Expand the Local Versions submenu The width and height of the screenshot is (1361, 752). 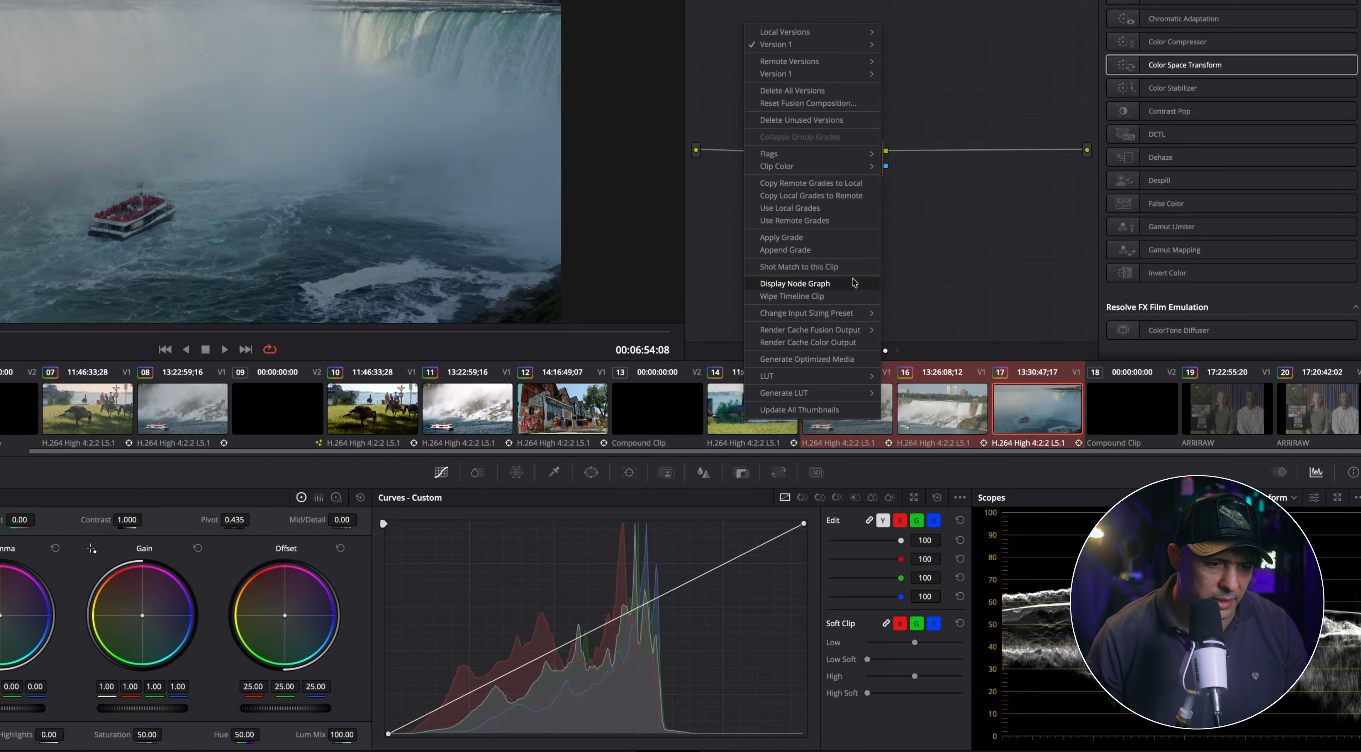814,32
